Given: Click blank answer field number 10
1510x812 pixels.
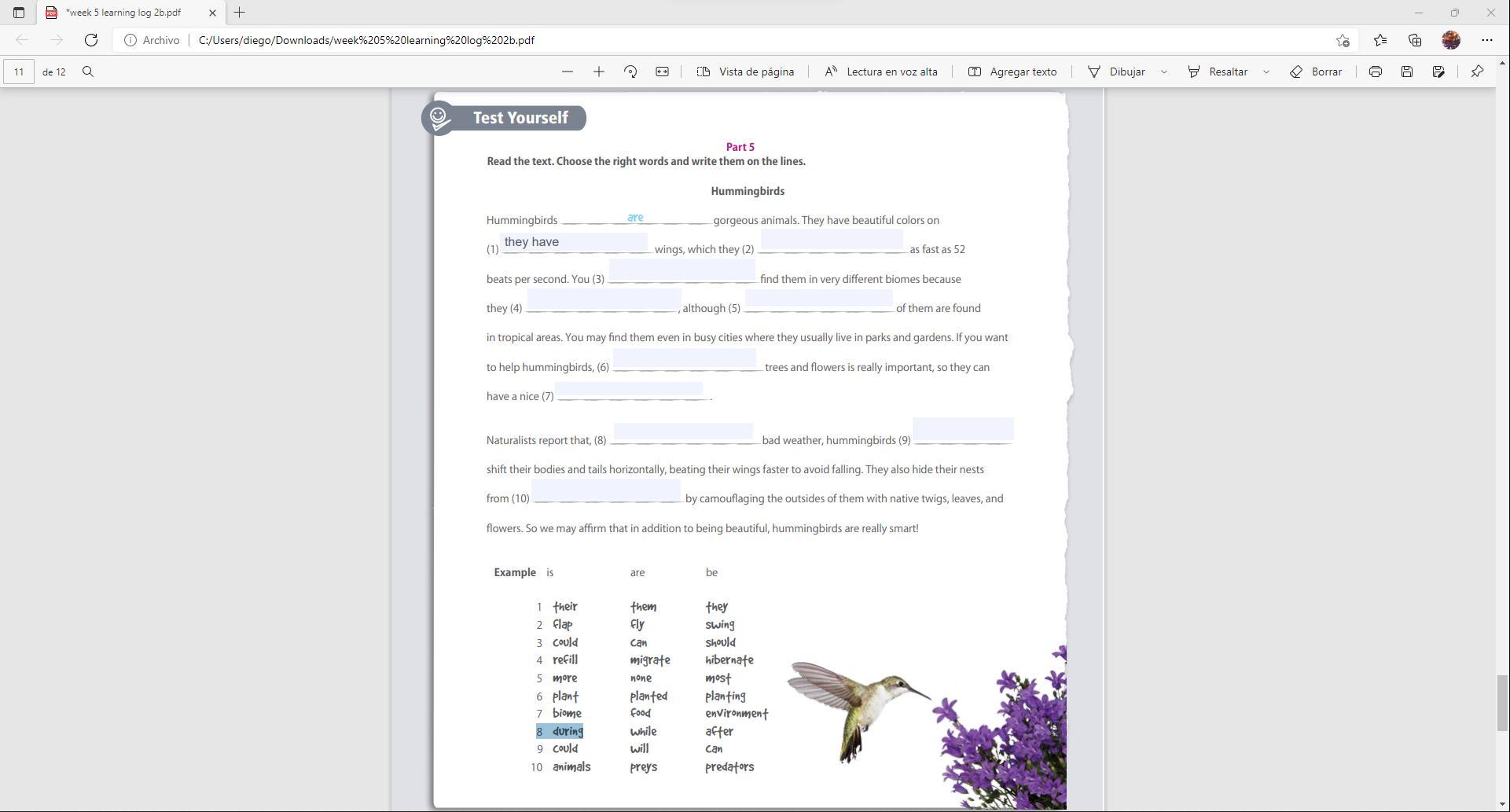Looking at the screenshot, I should tap(606, 490).
